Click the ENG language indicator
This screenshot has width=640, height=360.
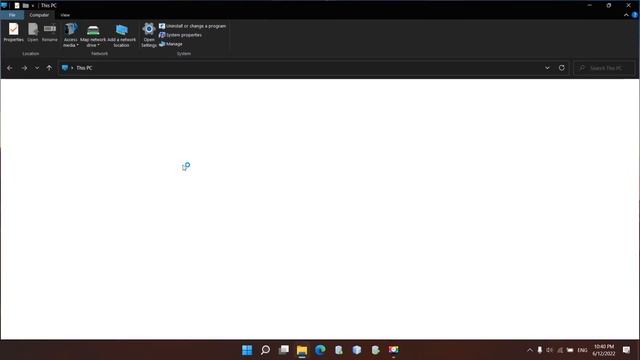pyautogui.click(x=582, y=350)
